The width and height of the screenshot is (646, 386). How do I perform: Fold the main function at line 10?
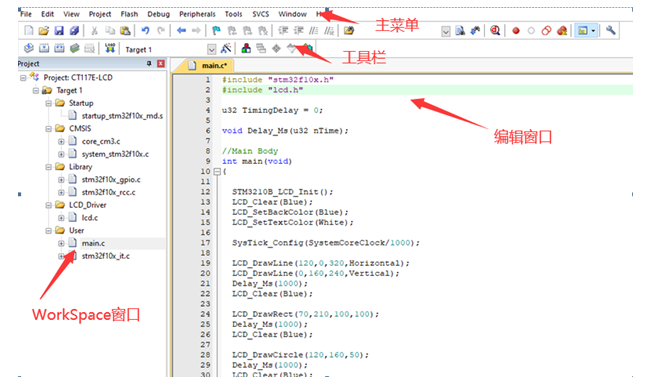(217, 172)
